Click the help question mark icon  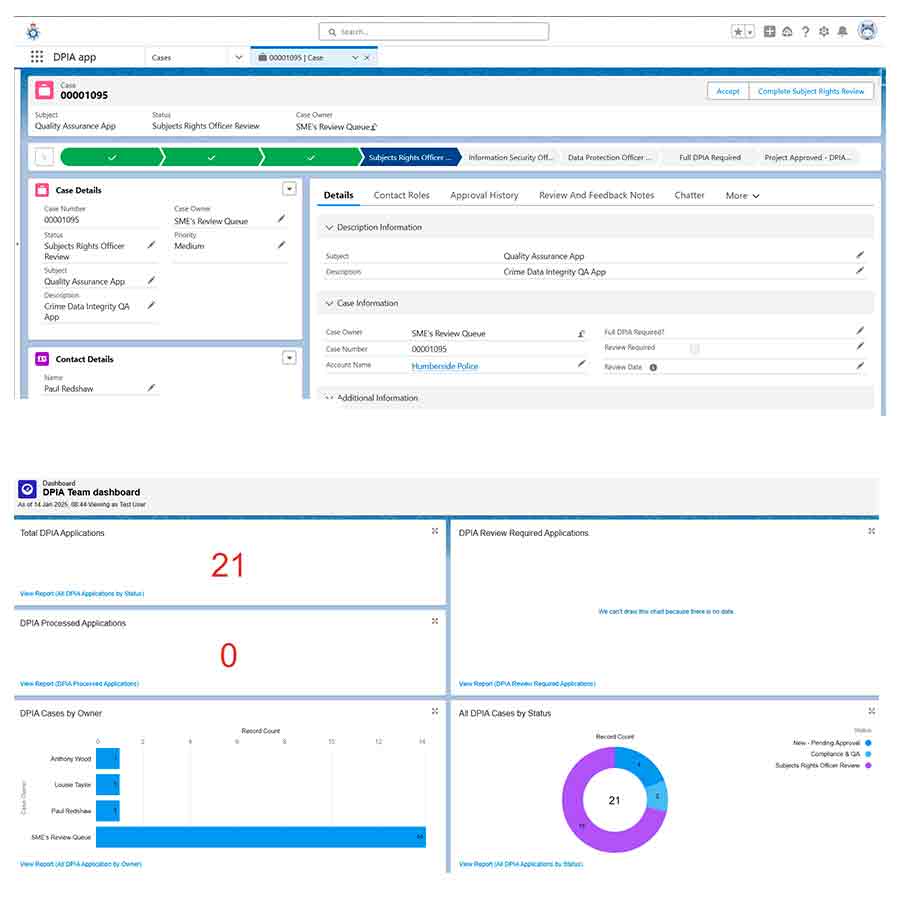[806, 32]
